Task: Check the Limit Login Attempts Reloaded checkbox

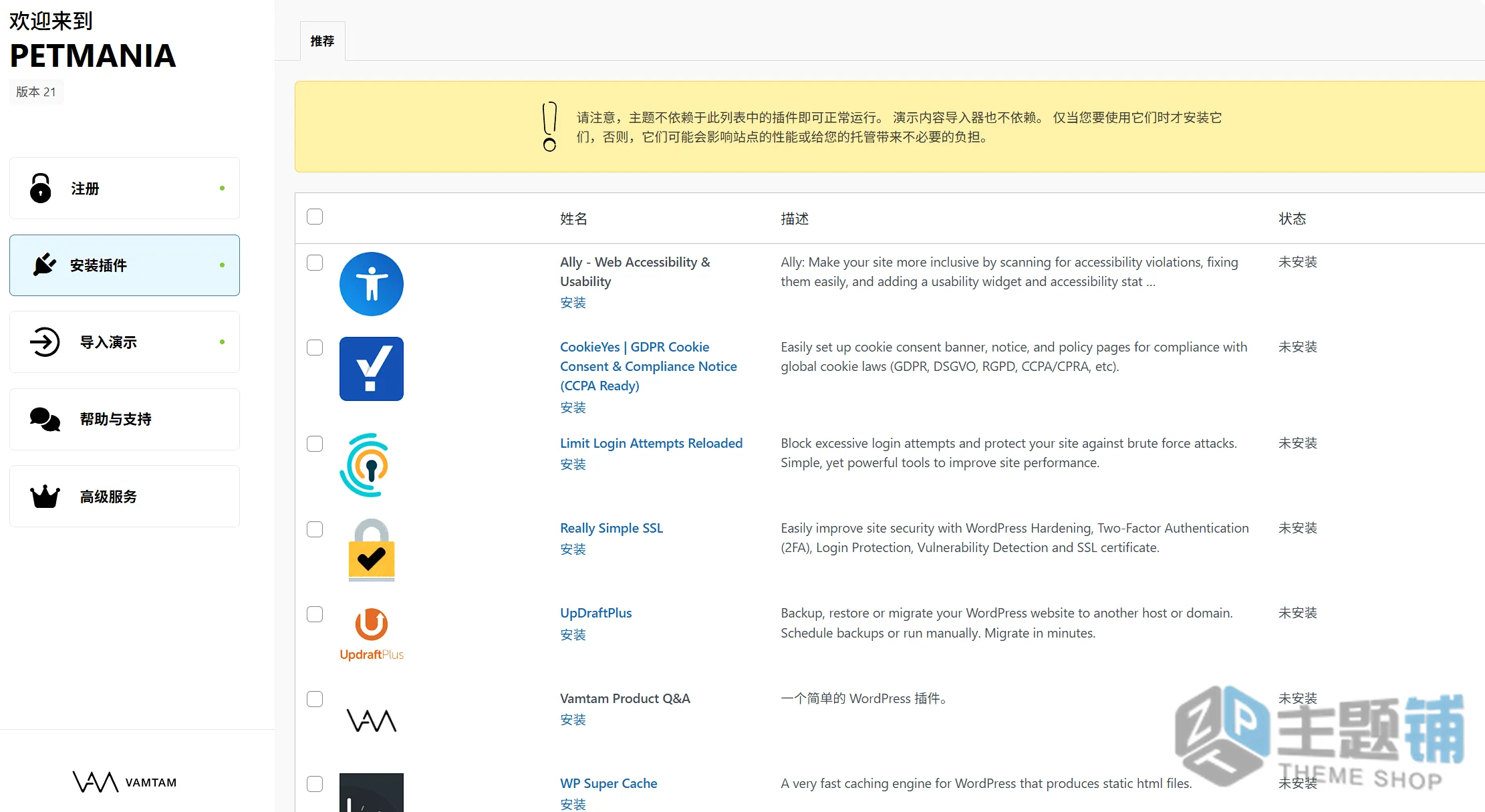Action: coord(315,444)
